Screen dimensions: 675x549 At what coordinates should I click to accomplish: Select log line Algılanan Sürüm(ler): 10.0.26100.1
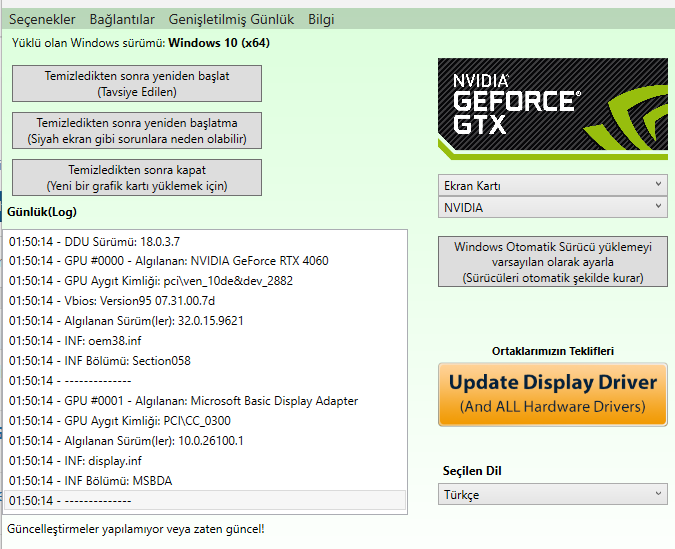(204, 441)
